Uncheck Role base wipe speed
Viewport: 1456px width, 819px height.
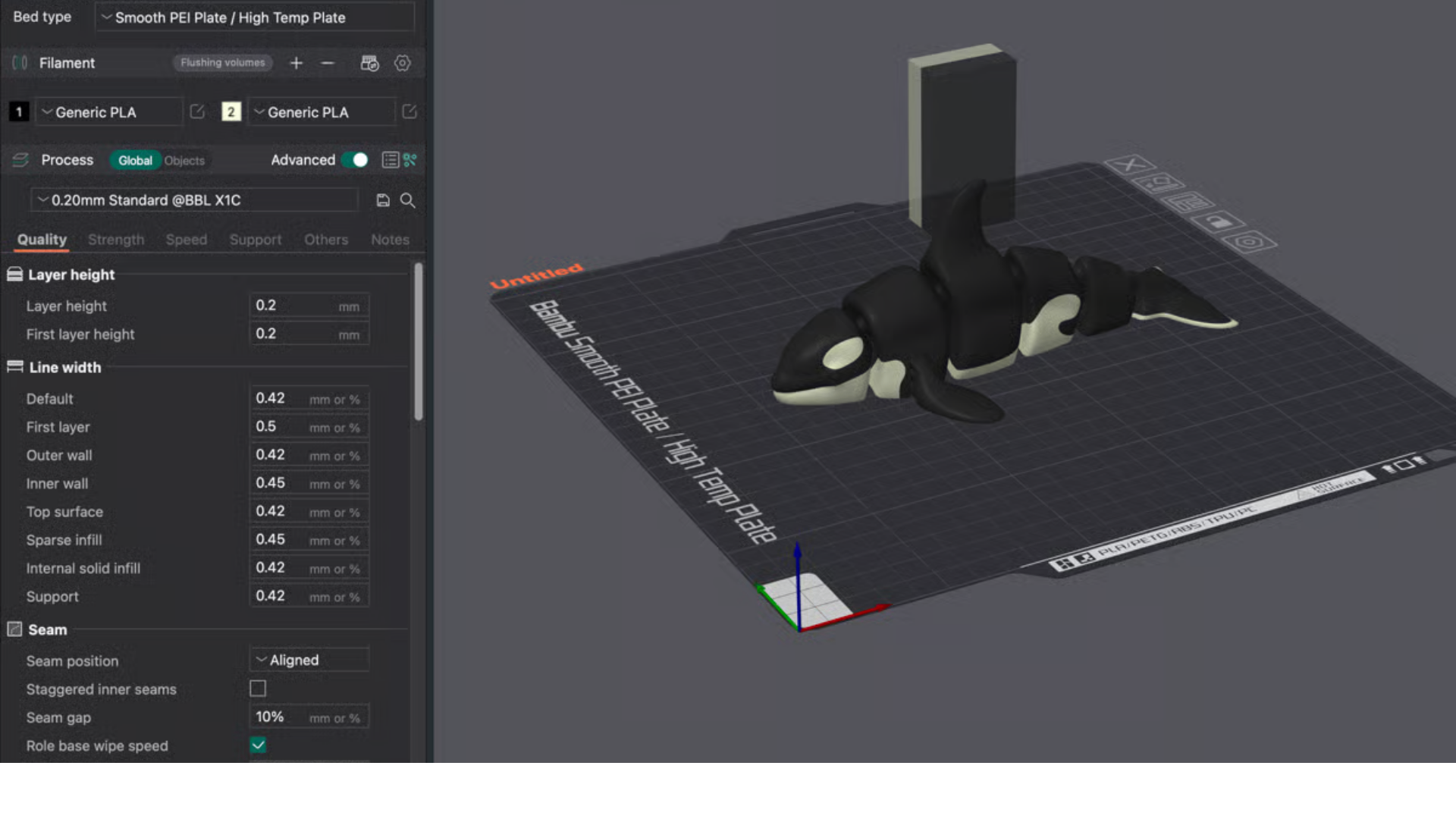[x=258, y=745]
